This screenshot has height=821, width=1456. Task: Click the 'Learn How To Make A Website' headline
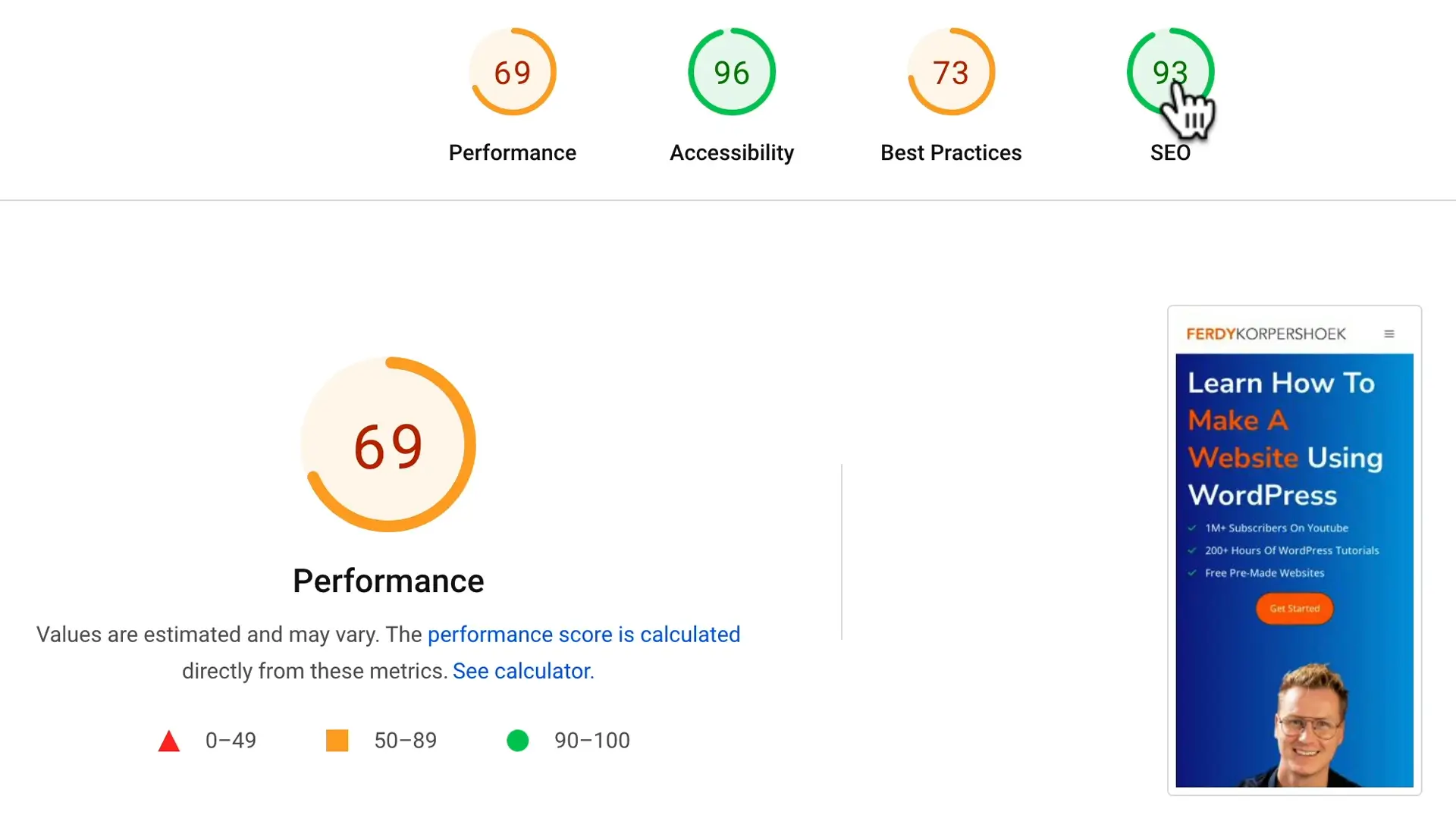pos(1285,439)
